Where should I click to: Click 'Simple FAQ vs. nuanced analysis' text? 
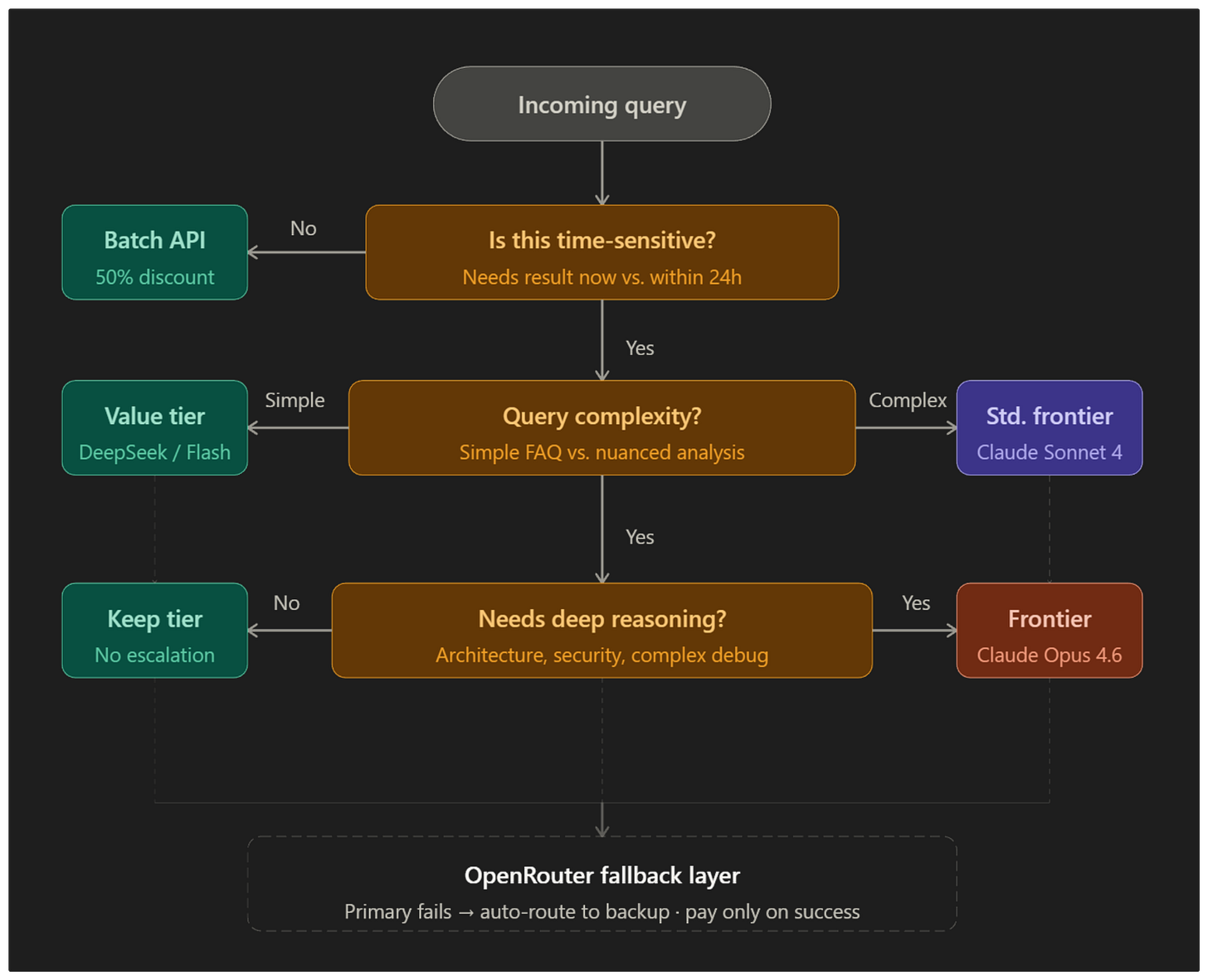click(602, 452)
